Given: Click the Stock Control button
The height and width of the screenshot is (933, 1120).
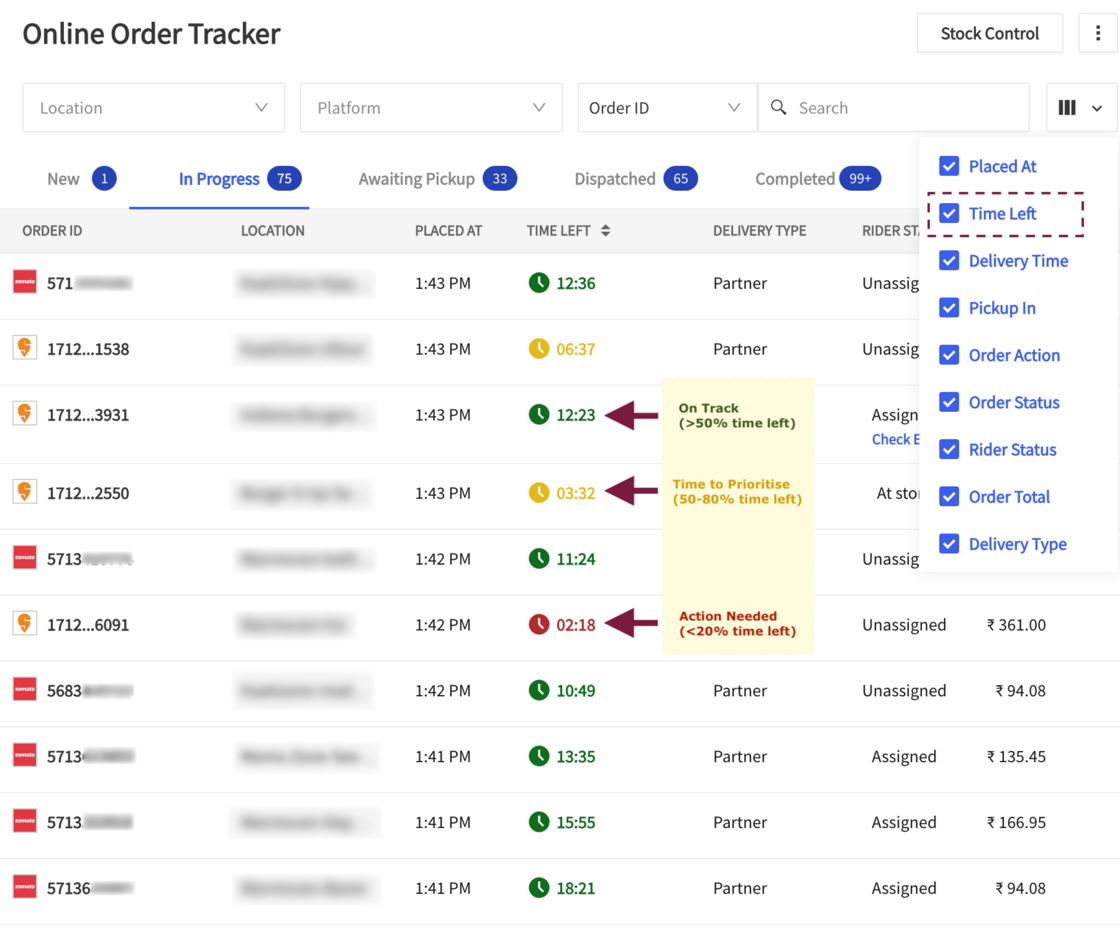Looking at the screenshot, I should pos(989,34).
